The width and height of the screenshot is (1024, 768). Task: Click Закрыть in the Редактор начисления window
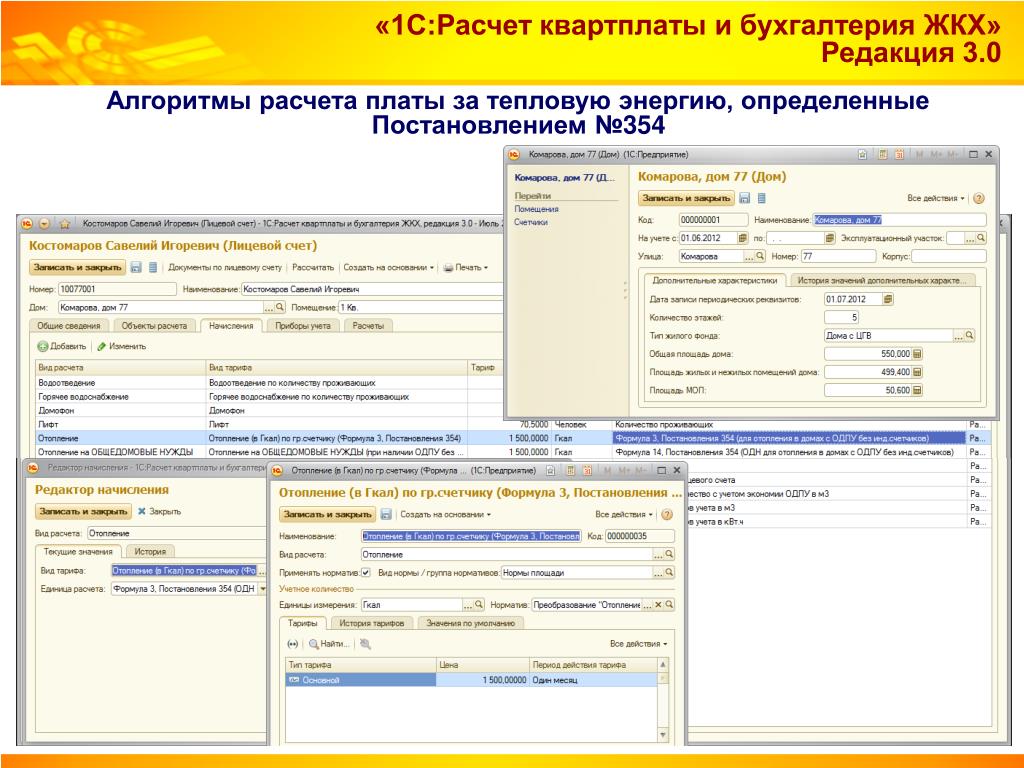click(x=159, y=511)
